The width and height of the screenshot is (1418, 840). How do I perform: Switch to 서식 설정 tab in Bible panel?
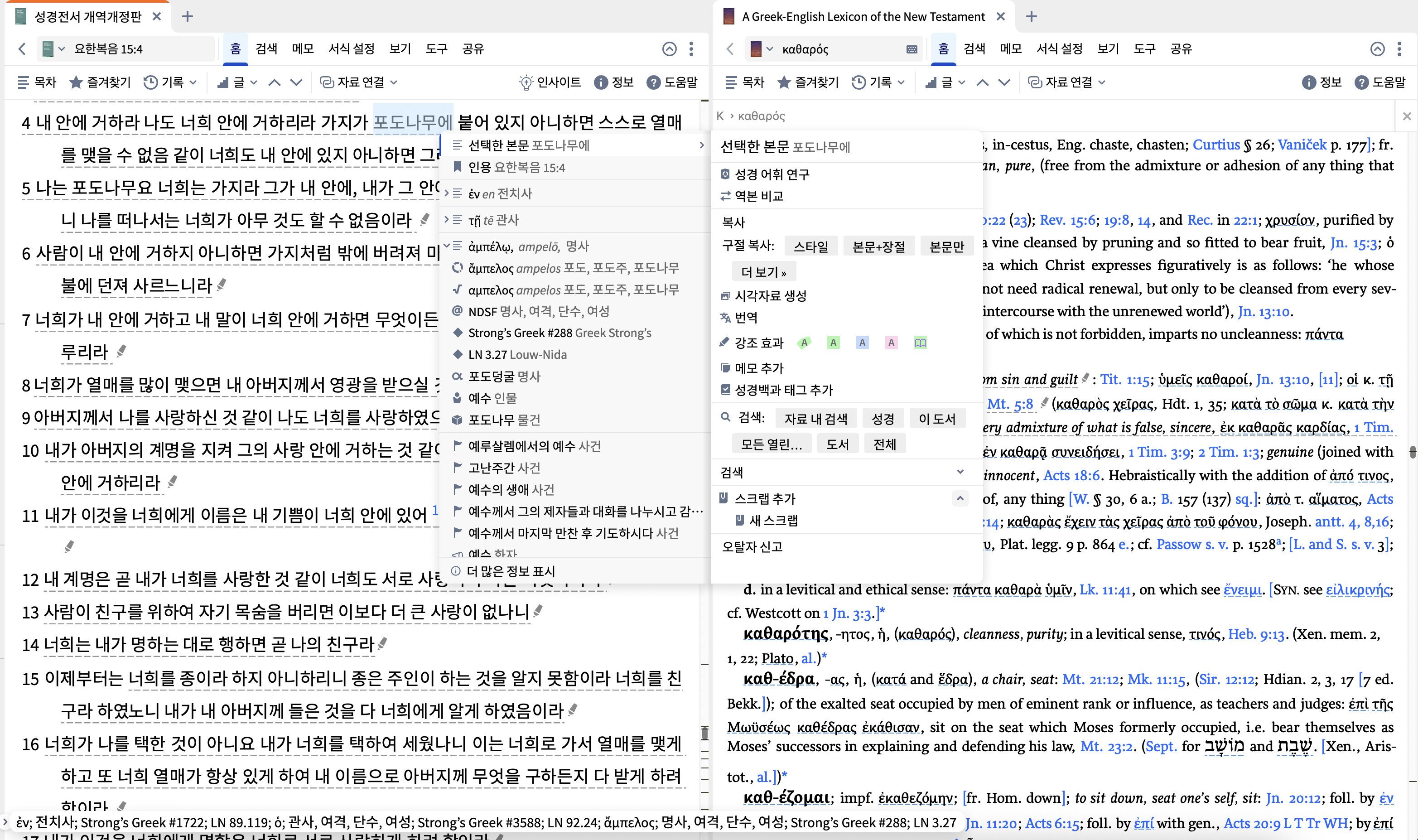[x=352, y=48]
